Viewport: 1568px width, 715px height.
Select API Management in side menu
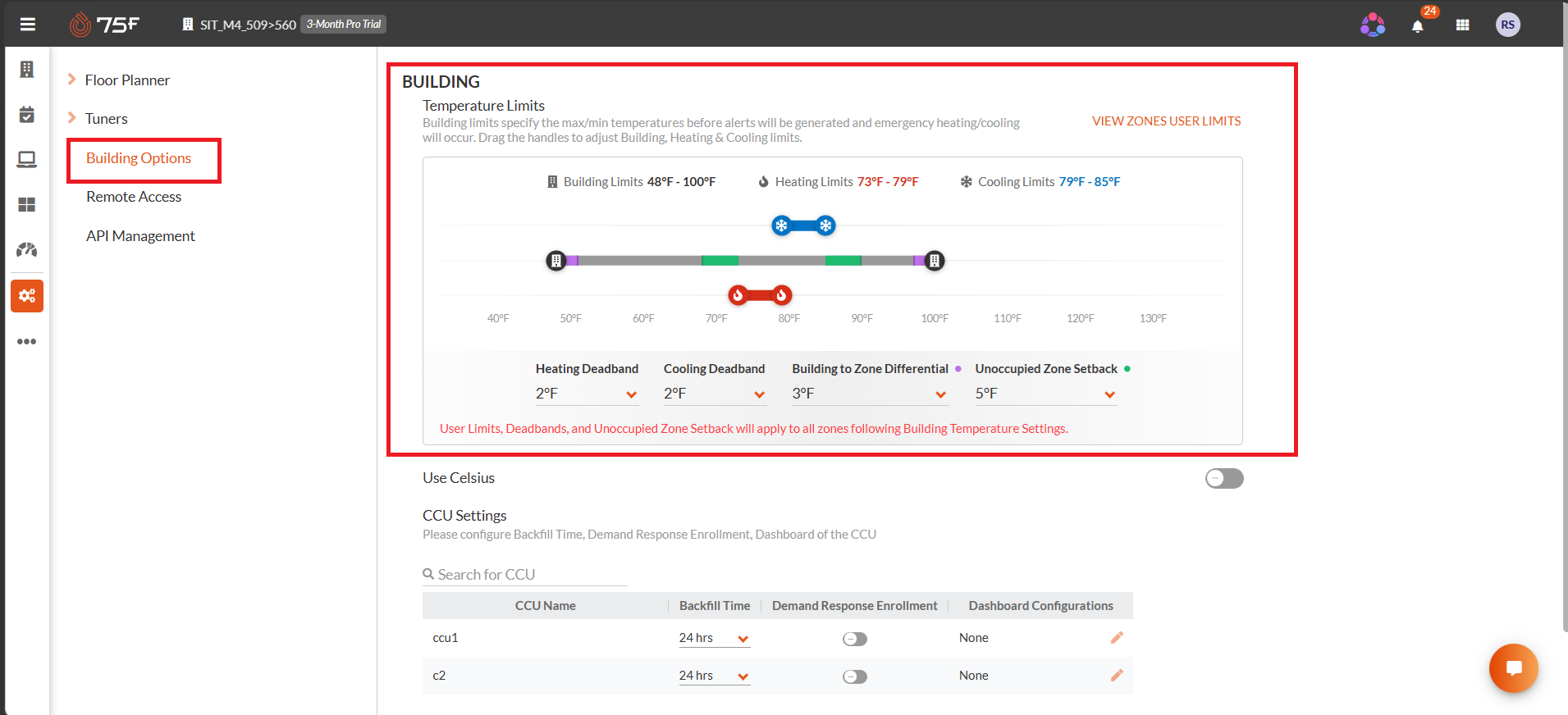pos(140,236)
